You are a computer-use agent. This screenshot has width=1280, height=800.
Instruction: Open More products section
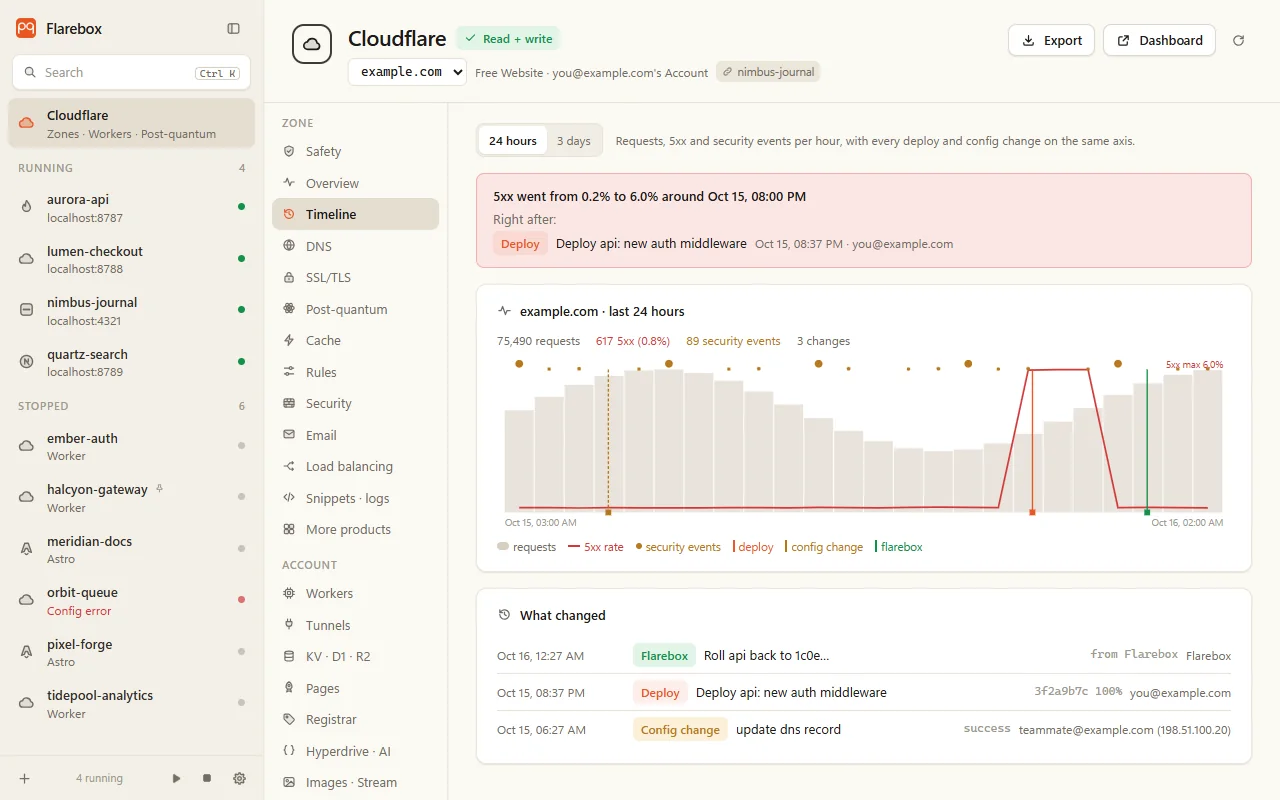355,529
